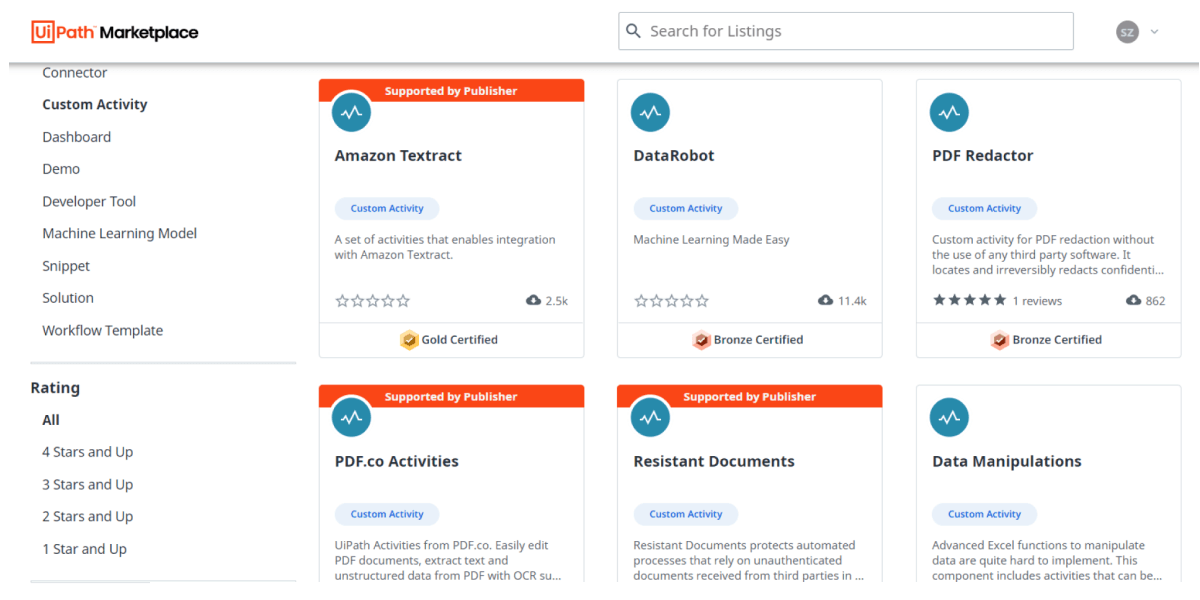This screenshot has height=600, width=1200.
Task: Click the search magnifier icon
Action: (633, 31)
